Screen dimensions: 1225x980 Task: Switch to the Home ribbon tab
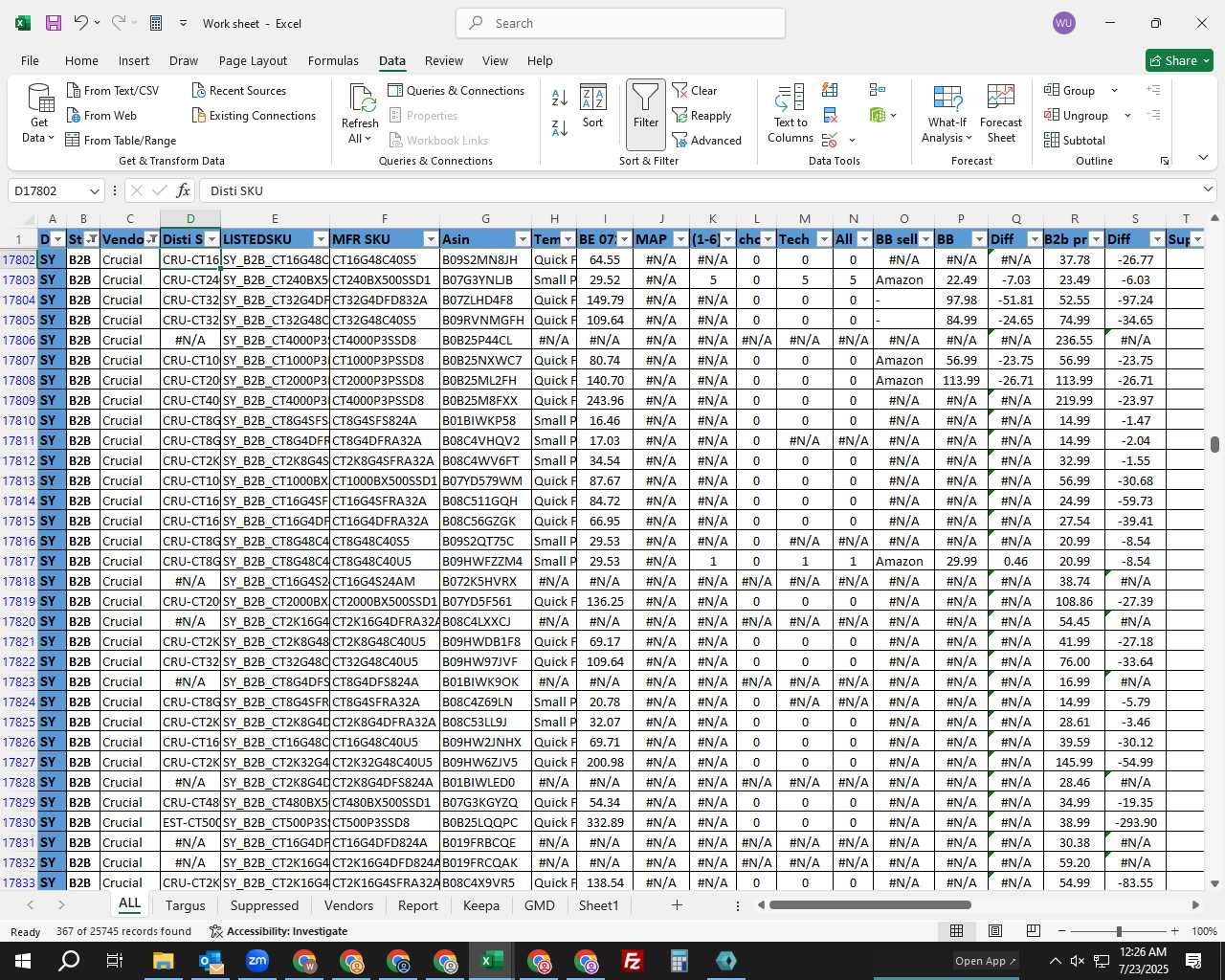tap(81, 60)
